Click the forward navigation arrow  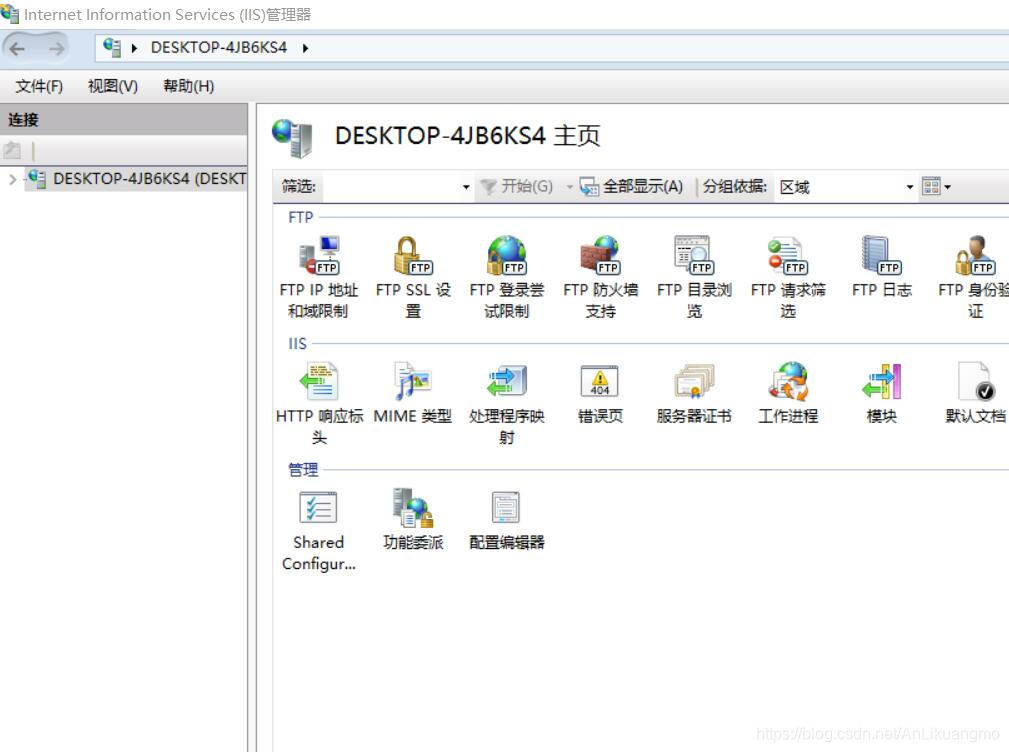(57, 48)
